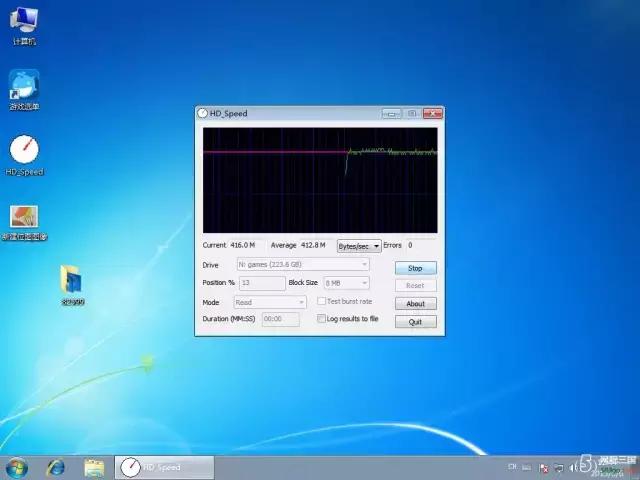Select the HD_Speed taskbar button
Image resolution: width=640 pixels, height=480 pixels.
tap(165, 467)
